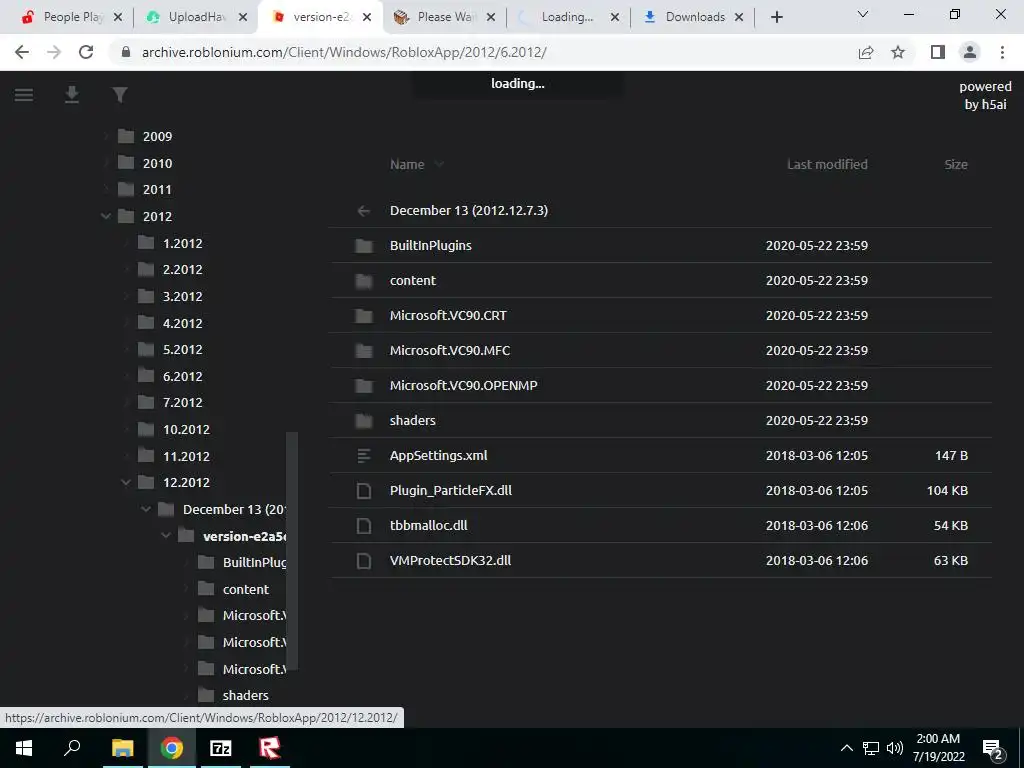Sort by Last modified column
The height and width of the screenshot is (768, 1024).
(827, 165)
